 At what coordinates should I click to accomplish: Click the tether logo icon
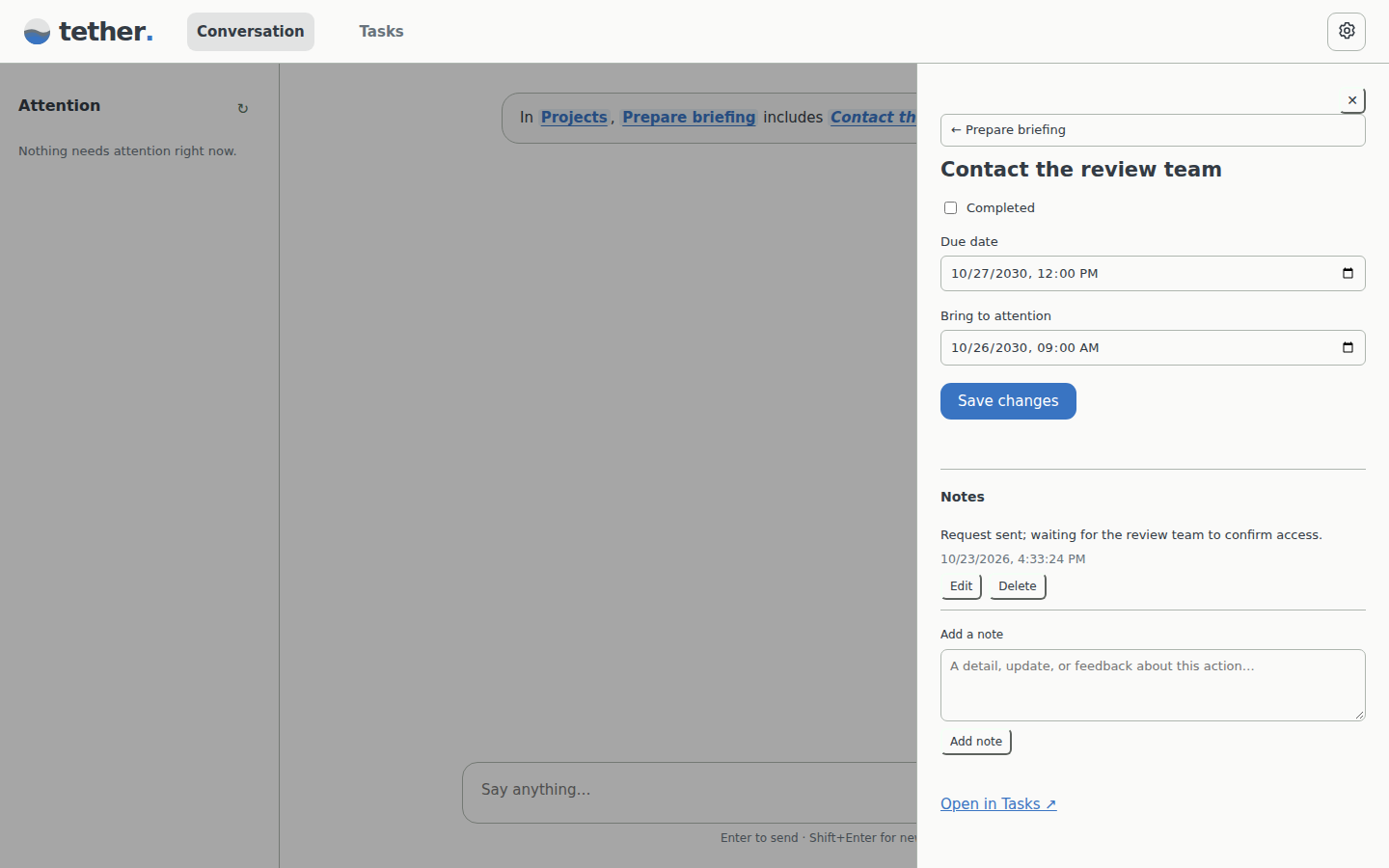point(37,32)
